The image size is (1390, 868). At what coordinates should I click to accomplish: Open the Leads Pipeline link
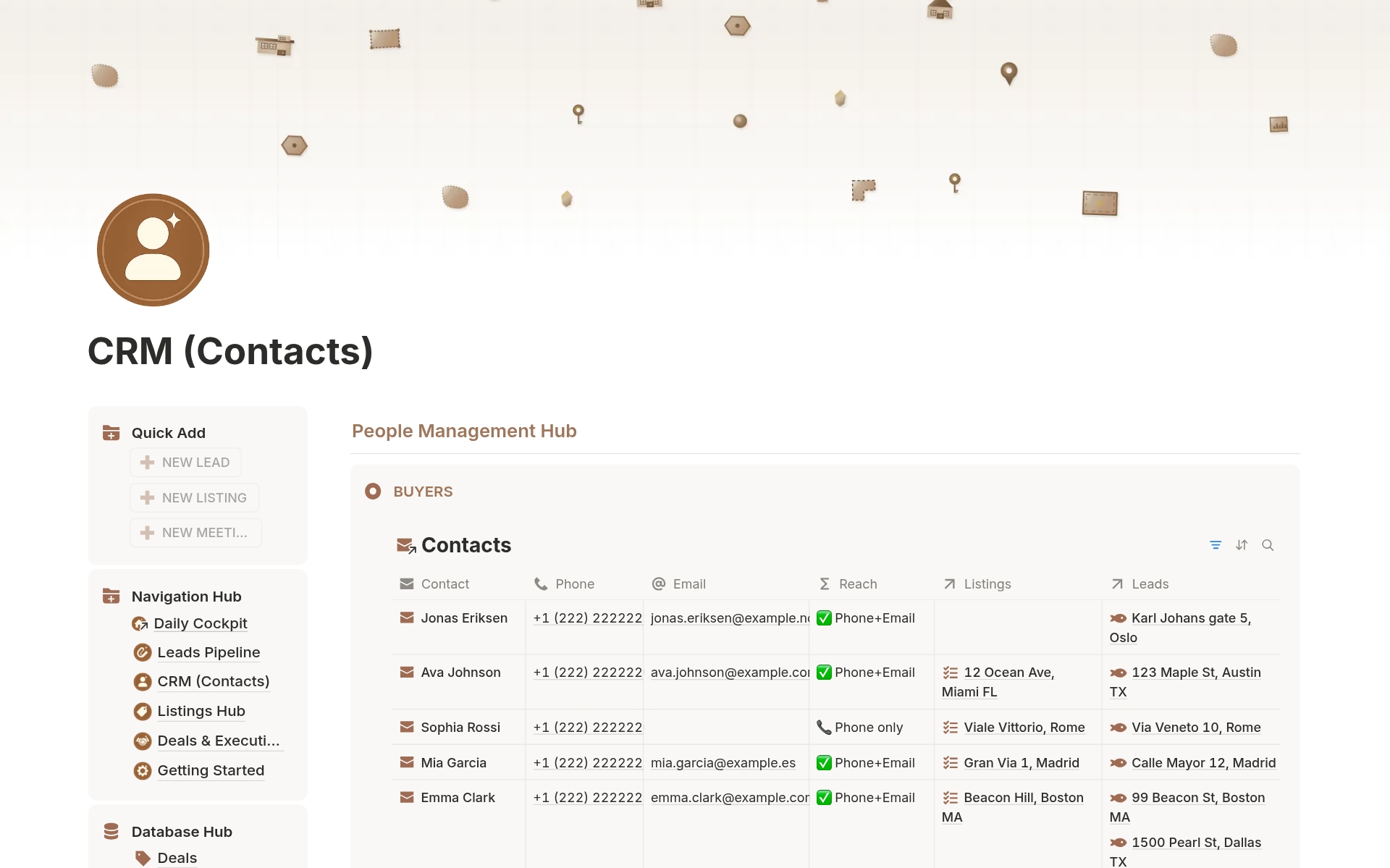[x=208, y=652]
